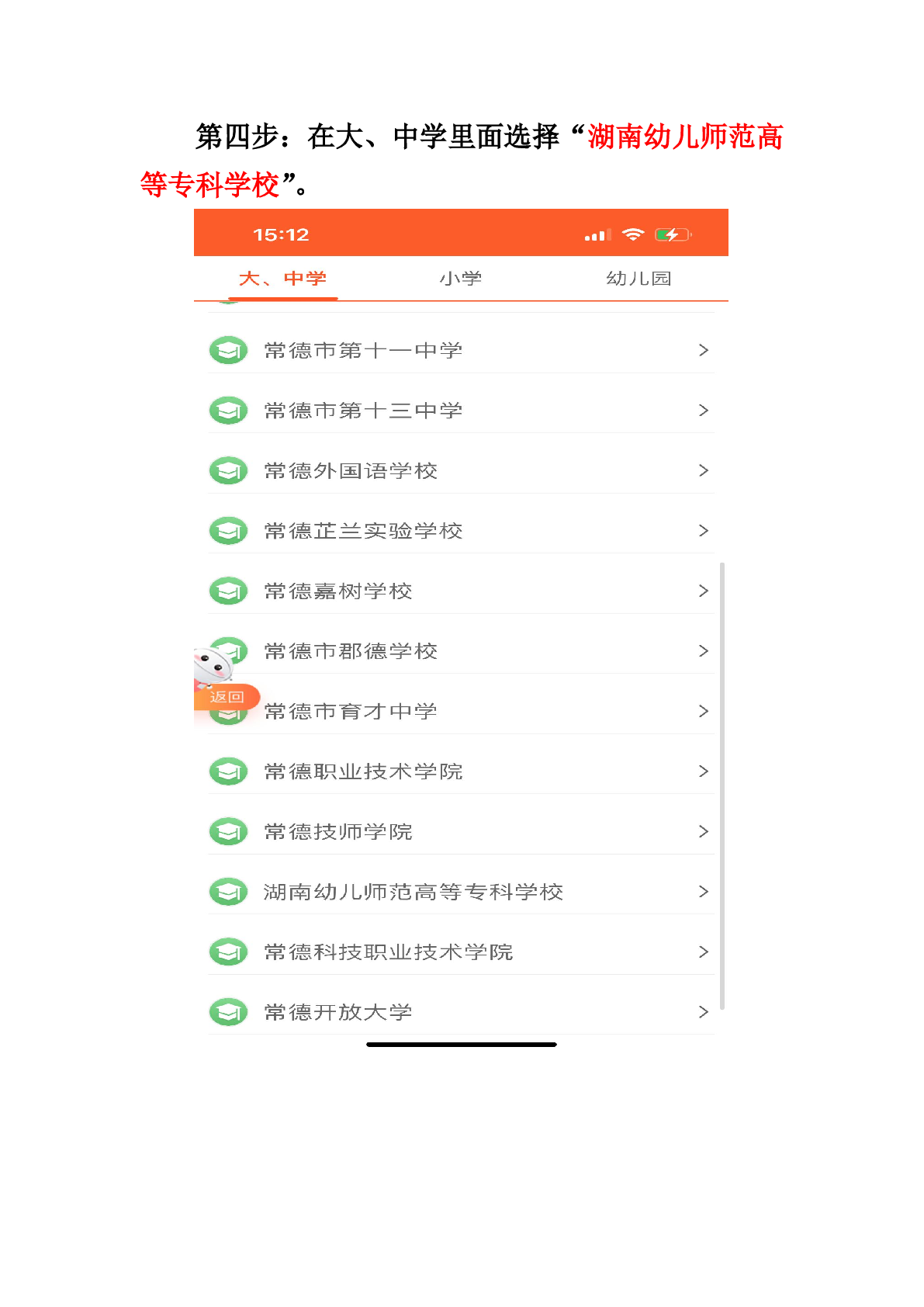Open chevron arrow for 常德市郡德学校
This screenshot has width=924, height=1307.
point(703,651)
